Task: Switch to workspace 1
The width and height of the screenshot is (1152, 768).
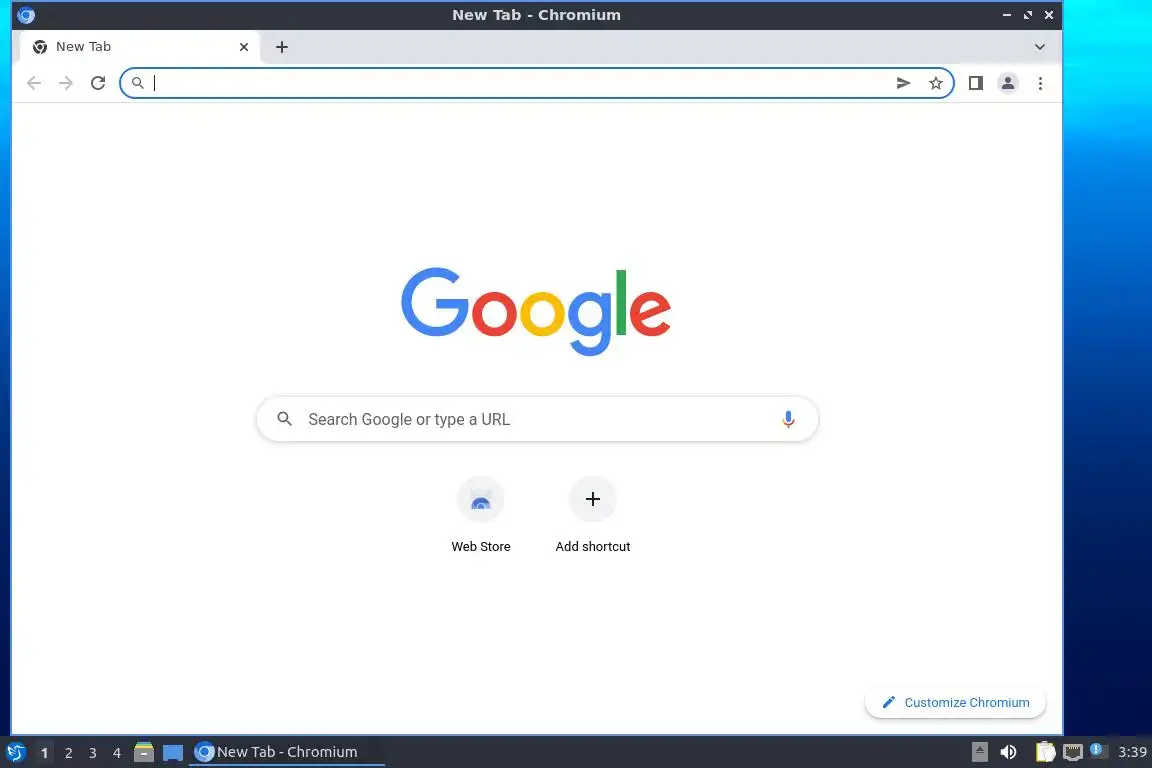Action: 44,753
